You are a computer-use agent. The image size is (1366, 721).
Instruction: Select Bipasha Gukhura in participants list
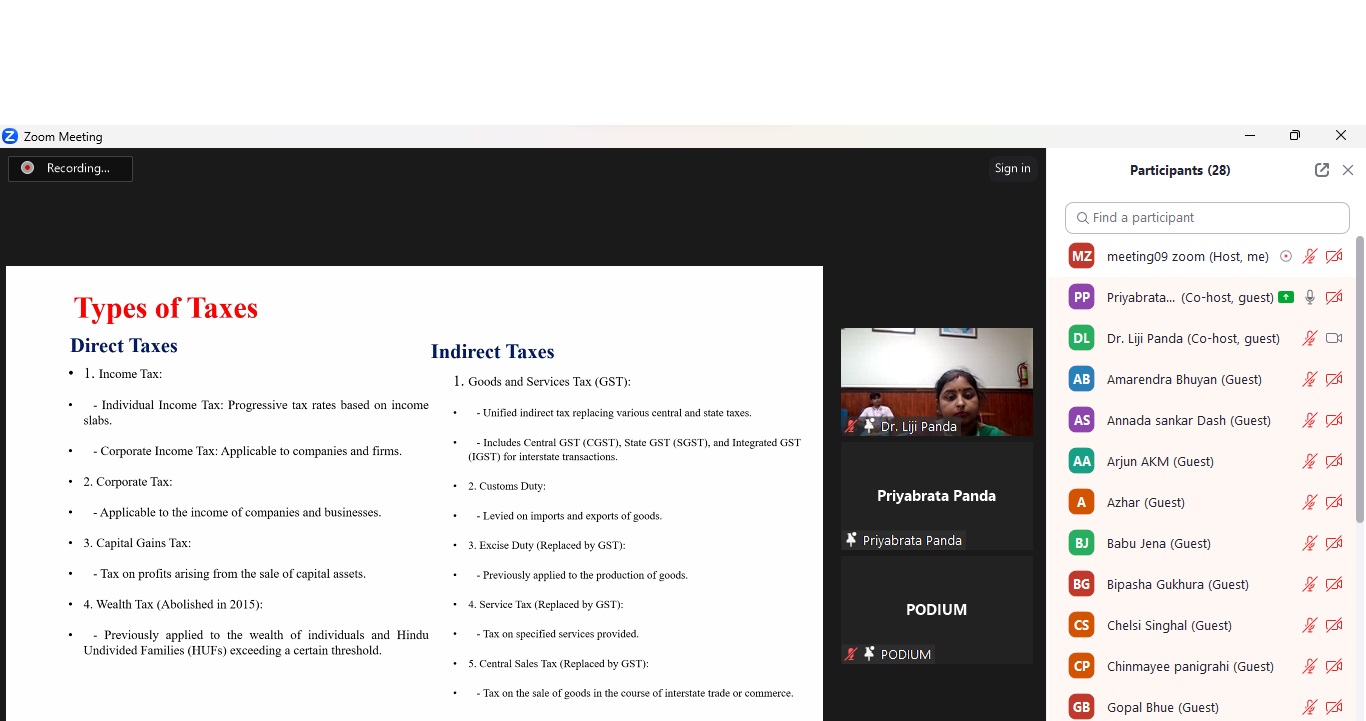coord(1177,584)
